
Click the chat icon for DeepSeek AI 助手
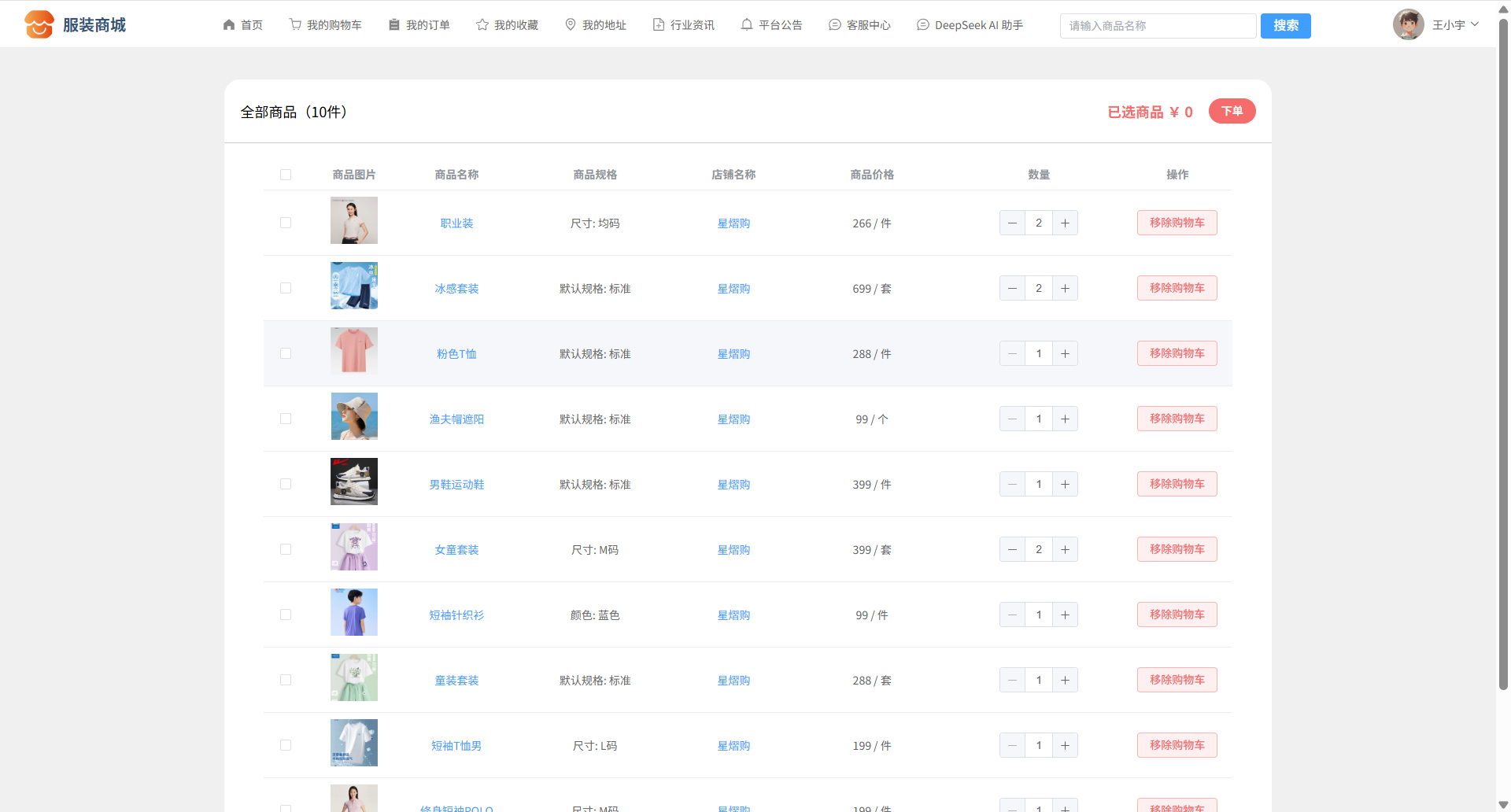point(923,25)
